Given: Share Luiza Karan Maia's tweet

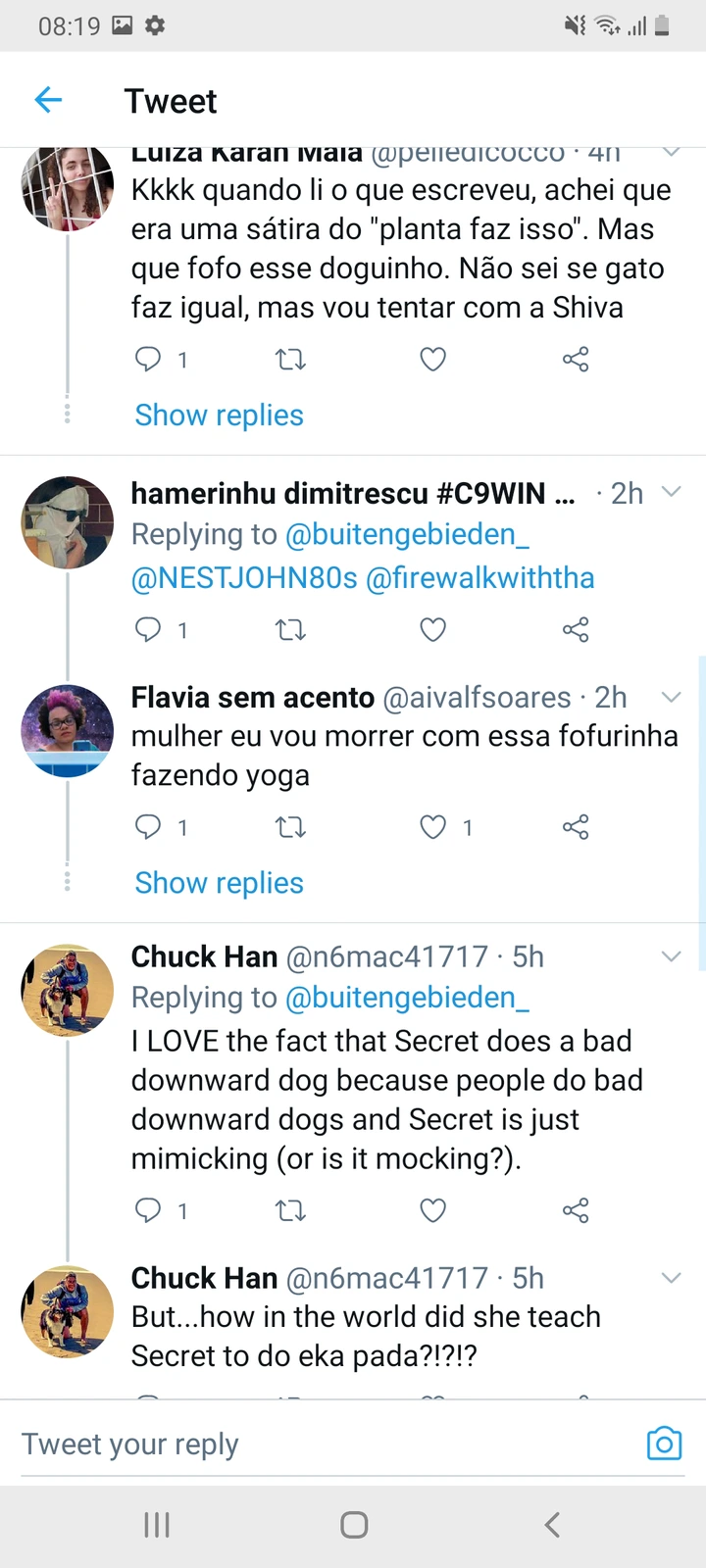Looking at the screenshot, I should [576, 360].
